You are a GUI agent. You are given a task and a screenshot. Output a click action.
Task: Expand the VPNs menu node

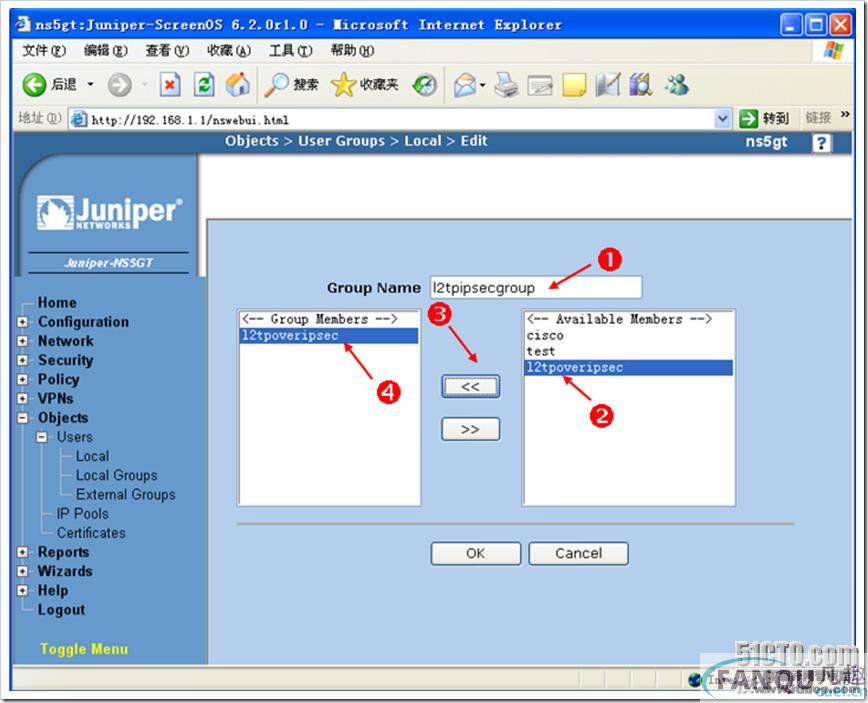coord(22,399)
